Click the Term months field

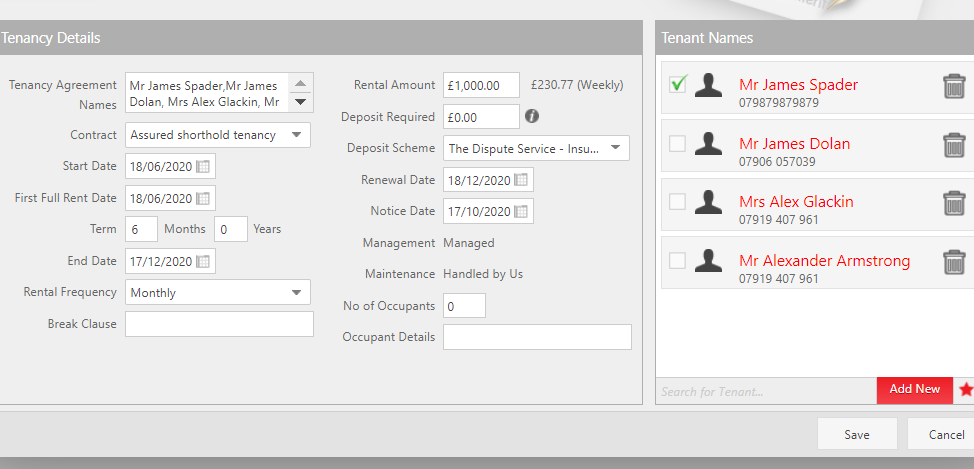(x=142, y=229)
